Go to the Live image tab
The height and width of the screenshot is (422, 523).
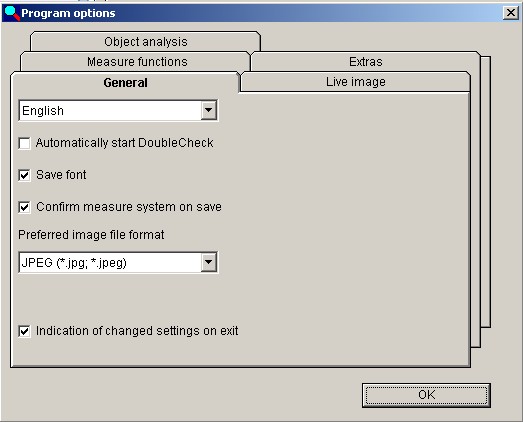click(356, 82)
